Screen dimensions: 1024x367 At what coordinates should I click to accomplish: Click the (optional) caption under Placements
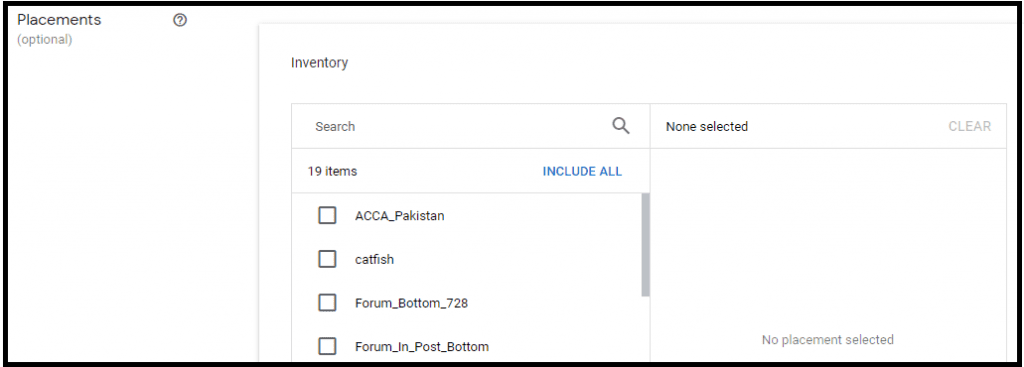pyautogui.click(x=44, y=39)
